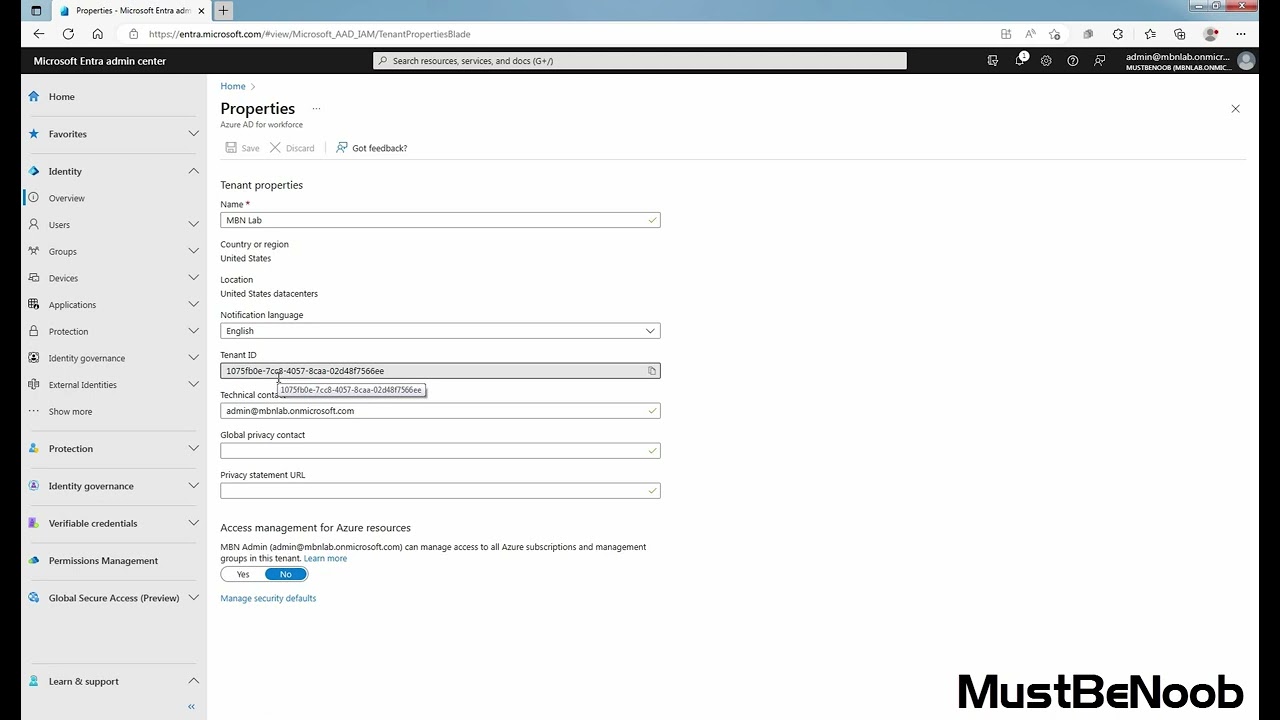Keep Access management toggle on No
Viewport: 1280px width, 720px height.
(x=286, y=574)
